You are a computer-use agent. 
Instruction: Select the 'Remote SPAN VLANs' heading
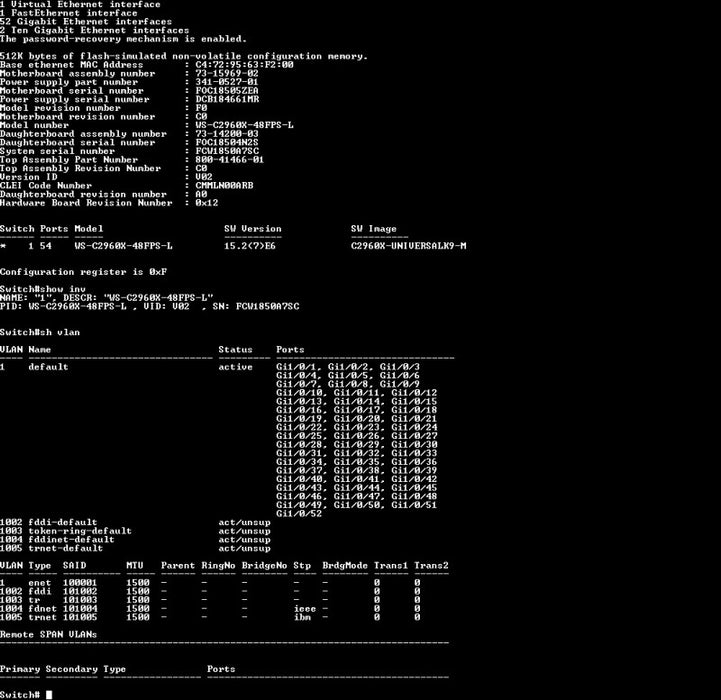tap(48, 635)
